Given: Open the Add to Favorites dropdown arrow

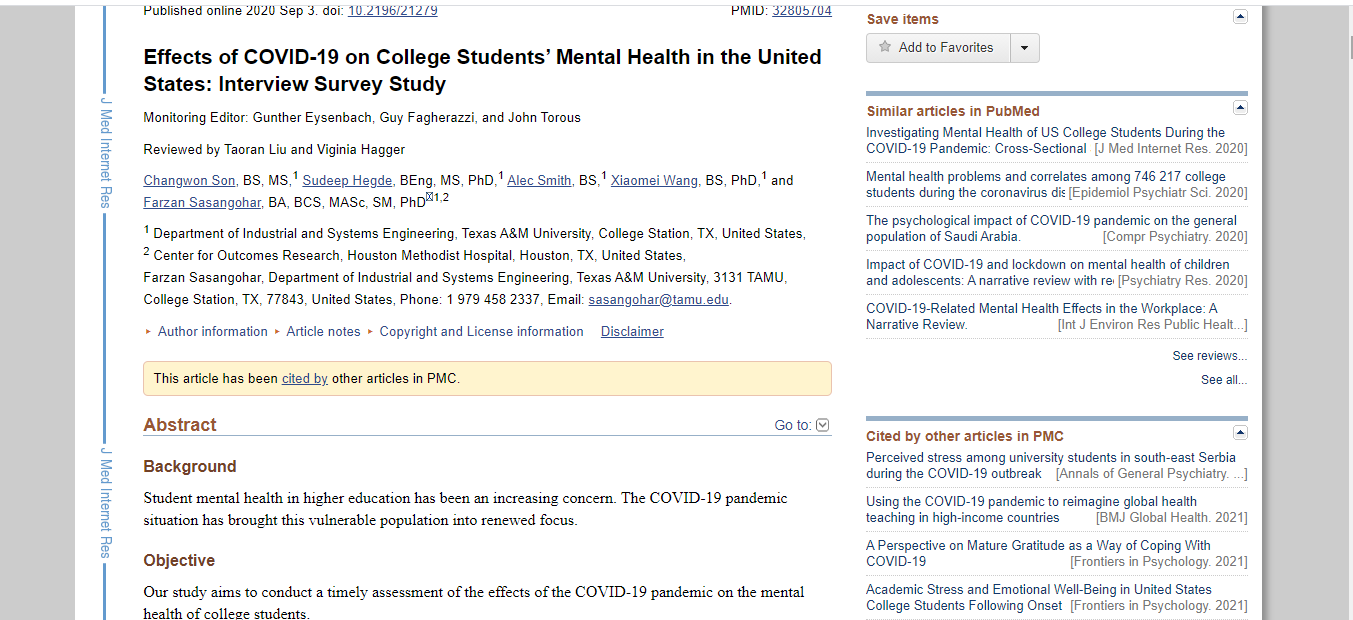Looking at the screenshot, I should coord(1024,48).
